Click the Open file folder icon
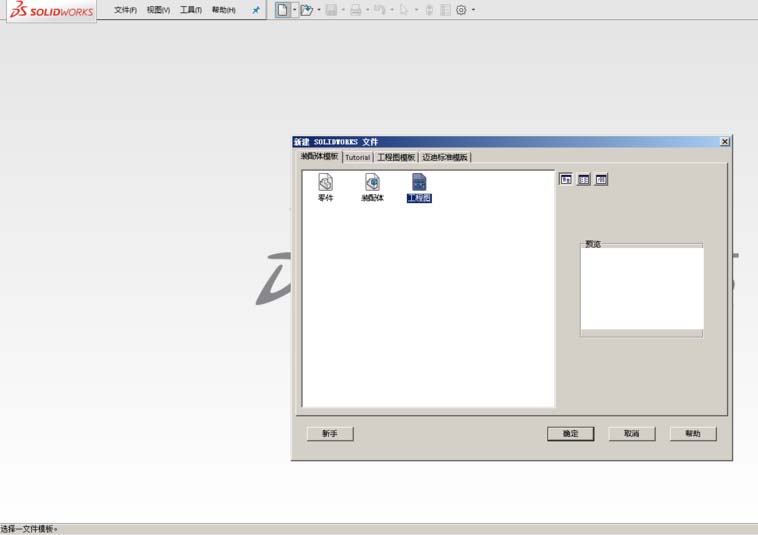758x535 pixels. tap(306, 10)
